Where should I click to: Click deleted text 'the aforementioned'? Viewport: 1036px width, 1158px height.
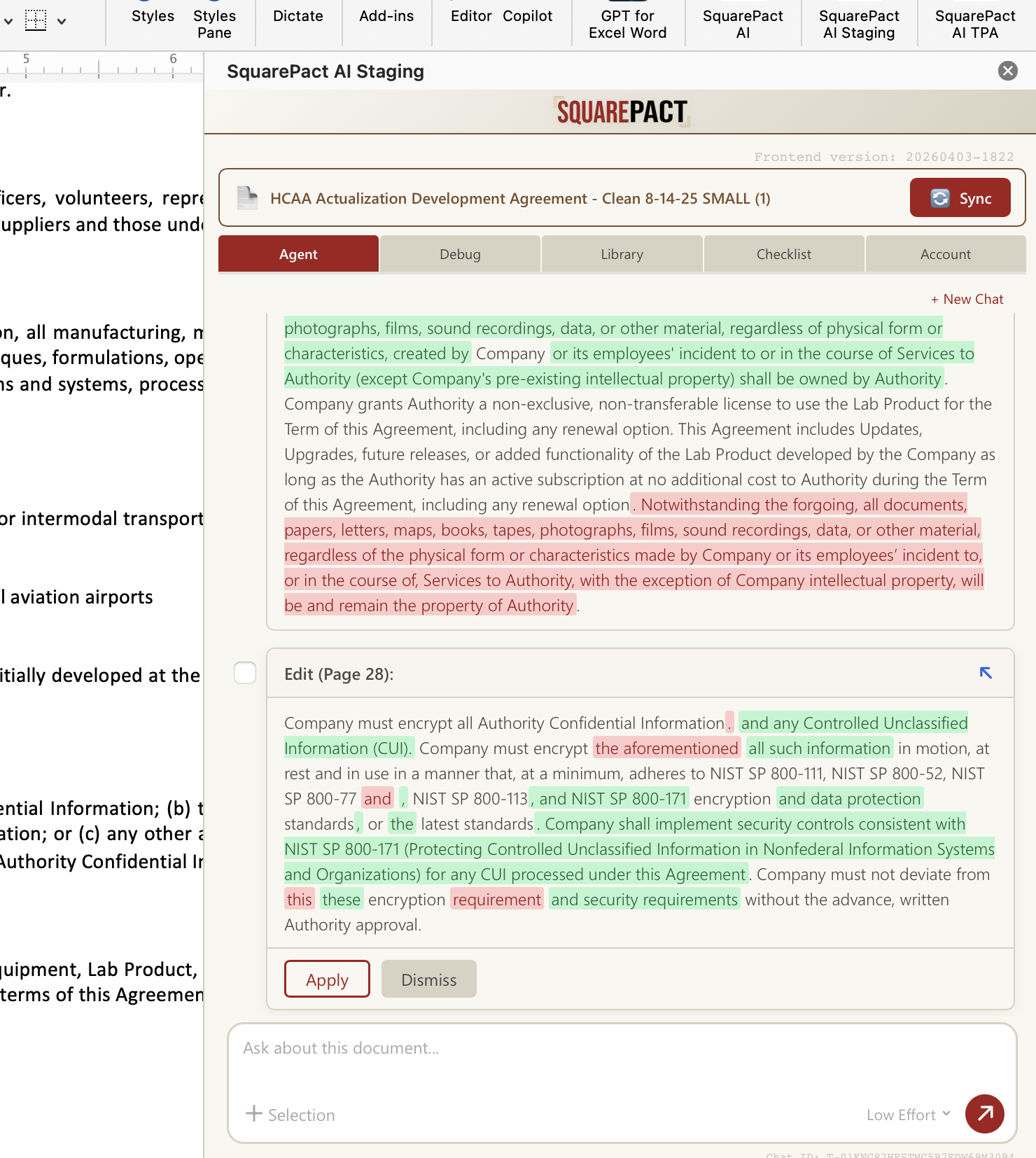tap(667, 748)
